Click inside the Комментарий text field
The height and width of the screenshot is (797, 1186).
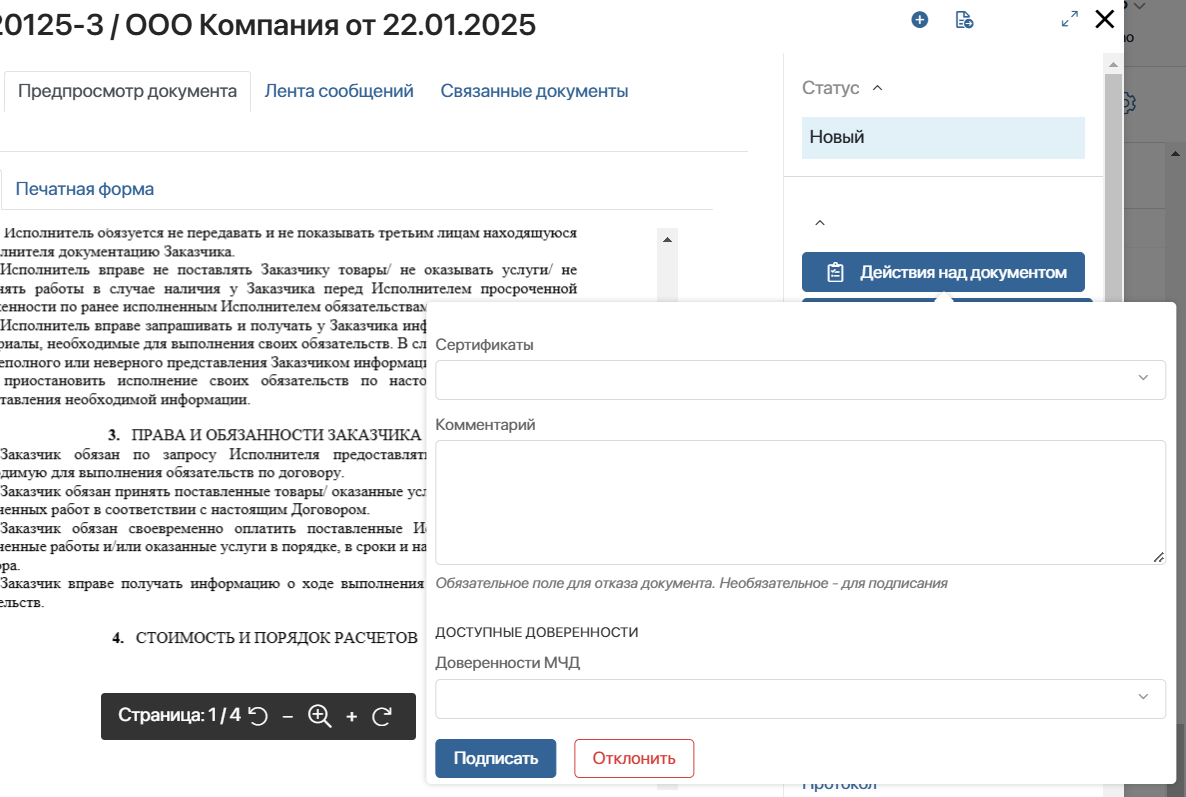point(800,500)
